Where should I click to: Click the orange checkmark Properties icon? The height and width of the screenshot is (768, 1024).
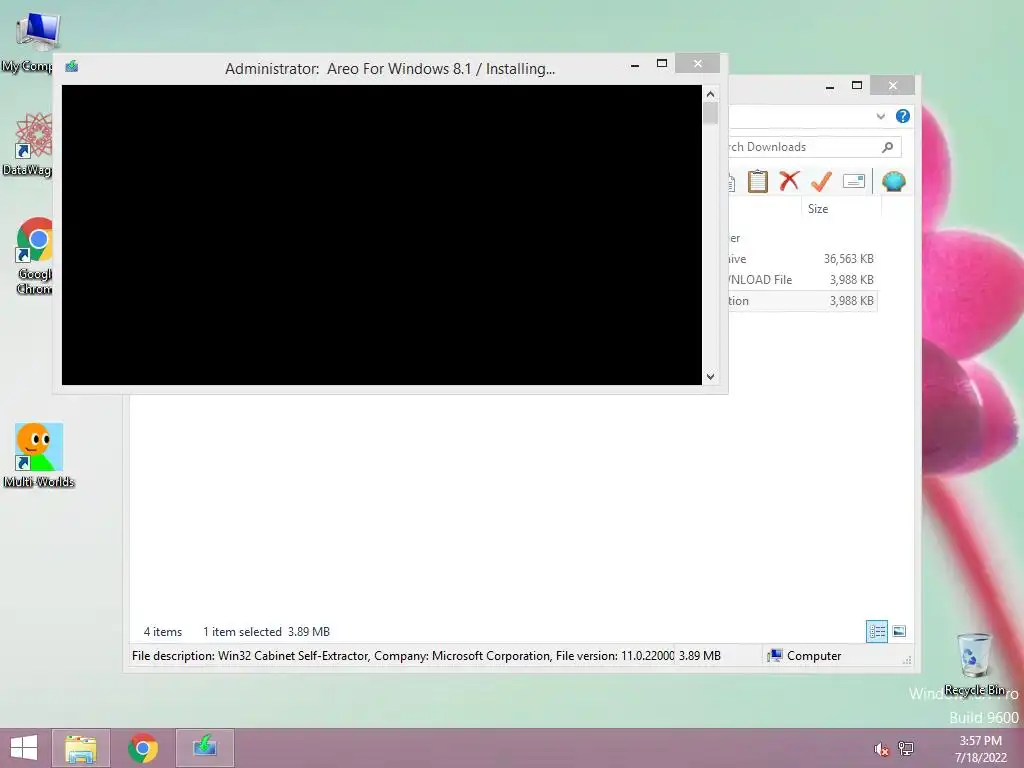pos(821,181)
